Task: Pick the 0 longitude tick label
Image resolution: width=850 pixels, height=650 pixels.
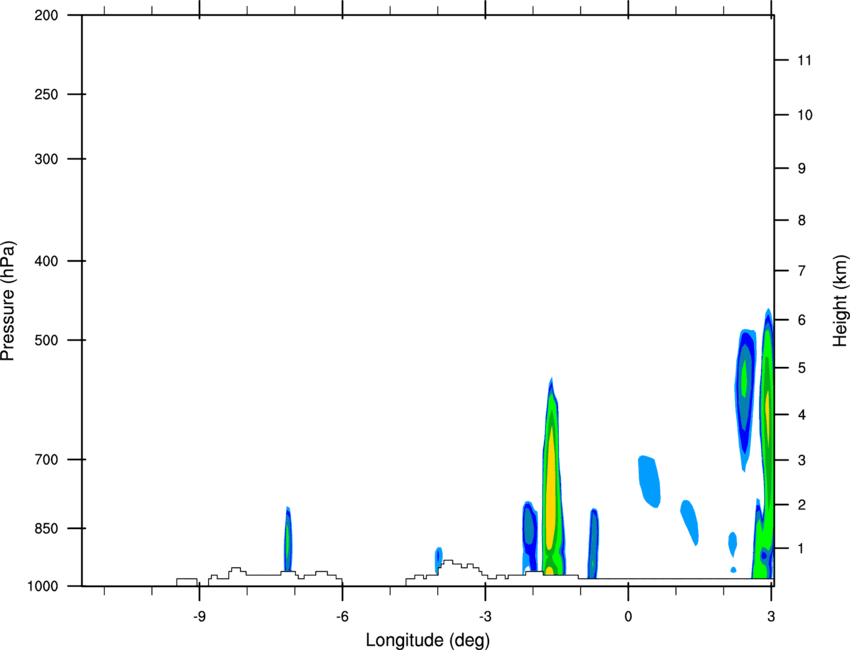Action: click(628, 616)
